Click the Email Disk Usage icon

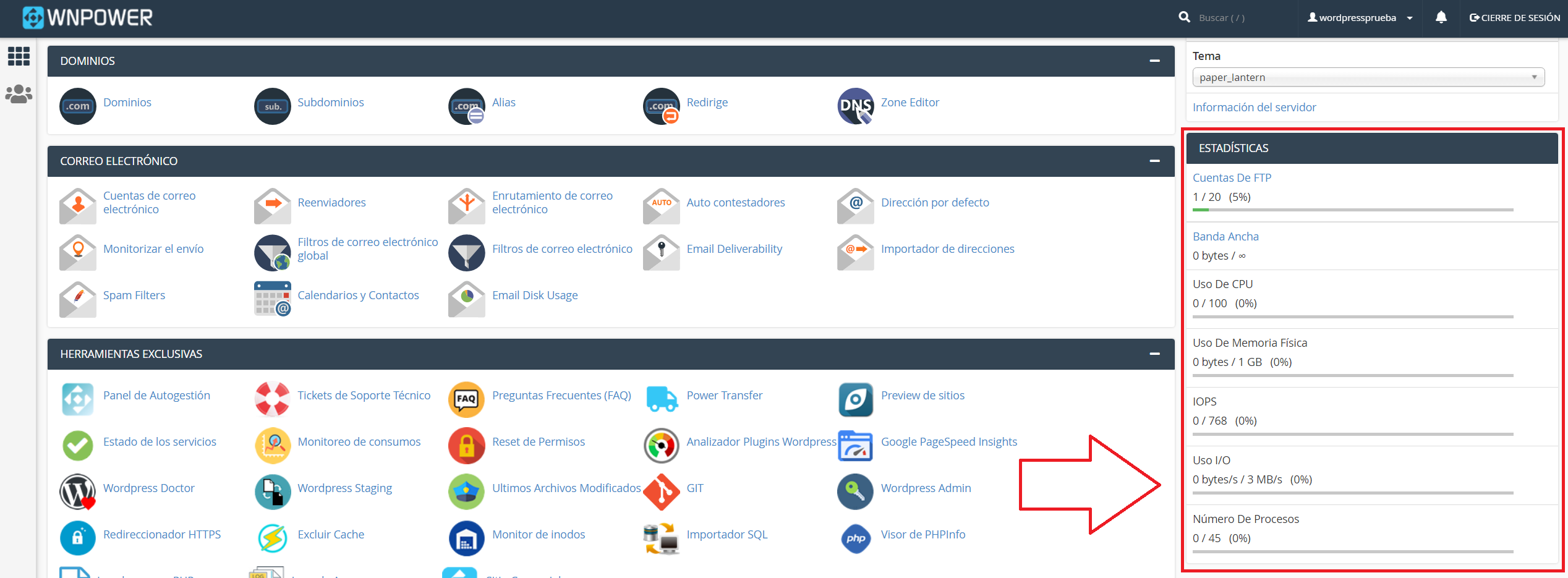(467, 299)
